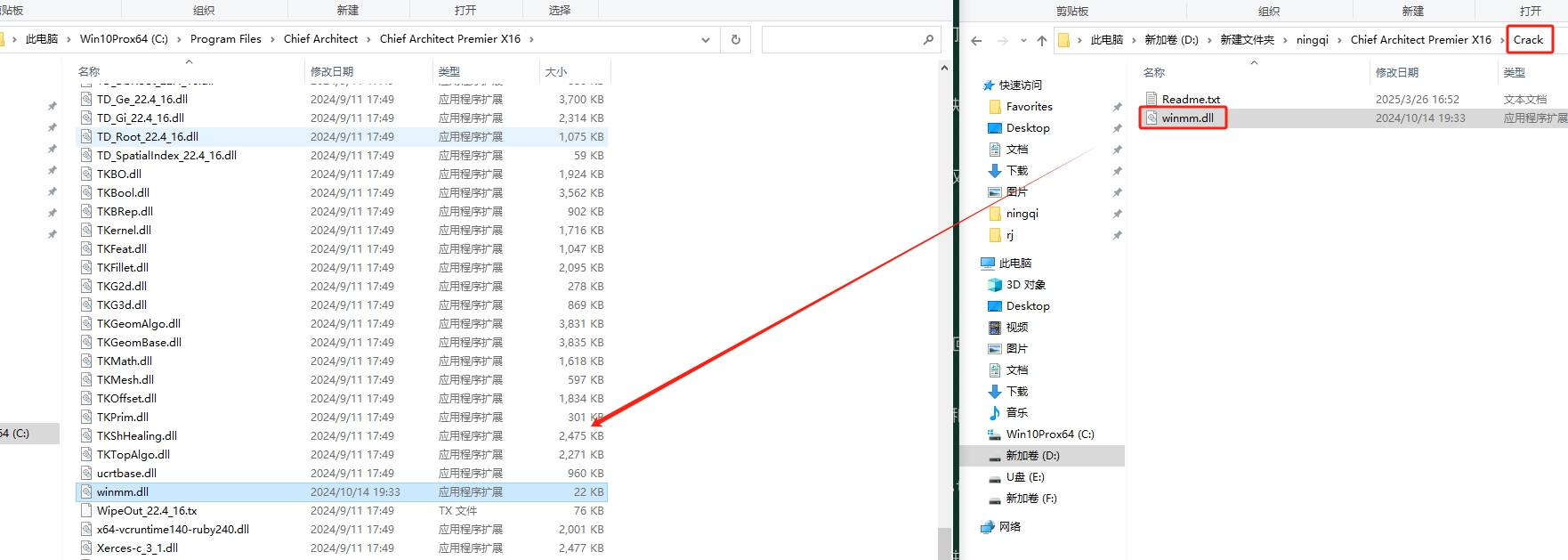Select the Readme.txt file icon
This screenshot has width=1568, height=560.
[x=1152, y=99]
